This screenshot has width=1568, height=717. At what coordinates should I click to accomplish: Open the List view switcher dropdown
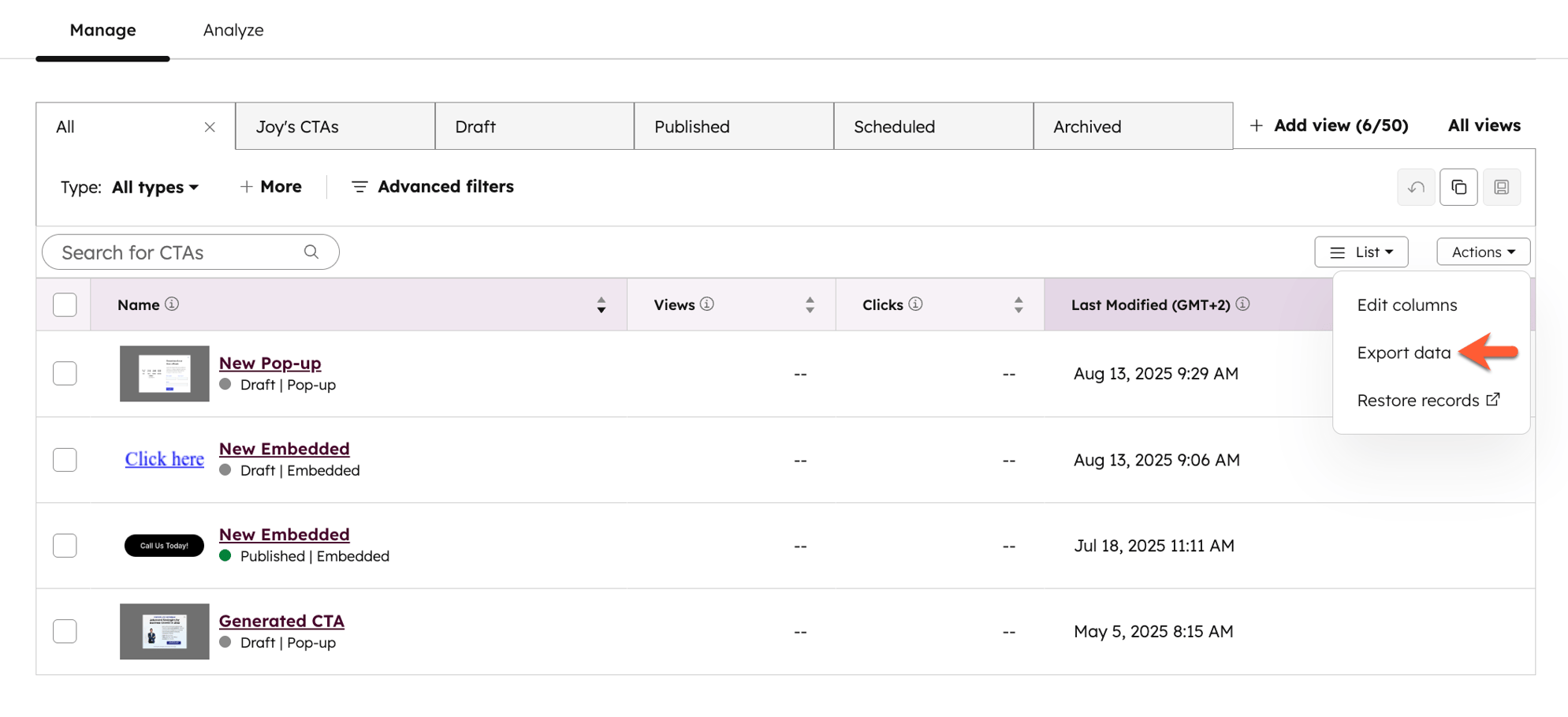[1361, 252]
